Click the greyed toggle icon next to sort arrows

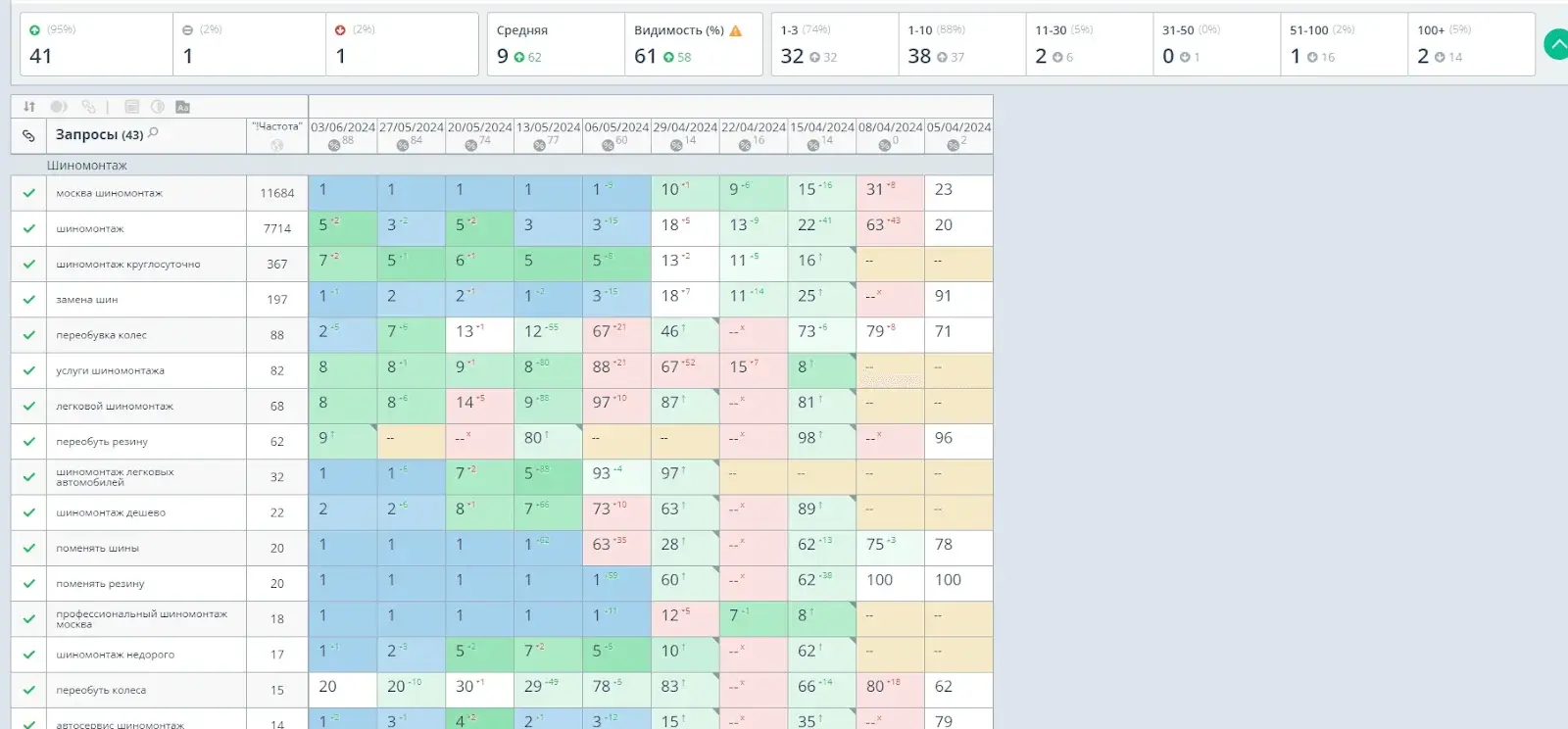point(59,107)
